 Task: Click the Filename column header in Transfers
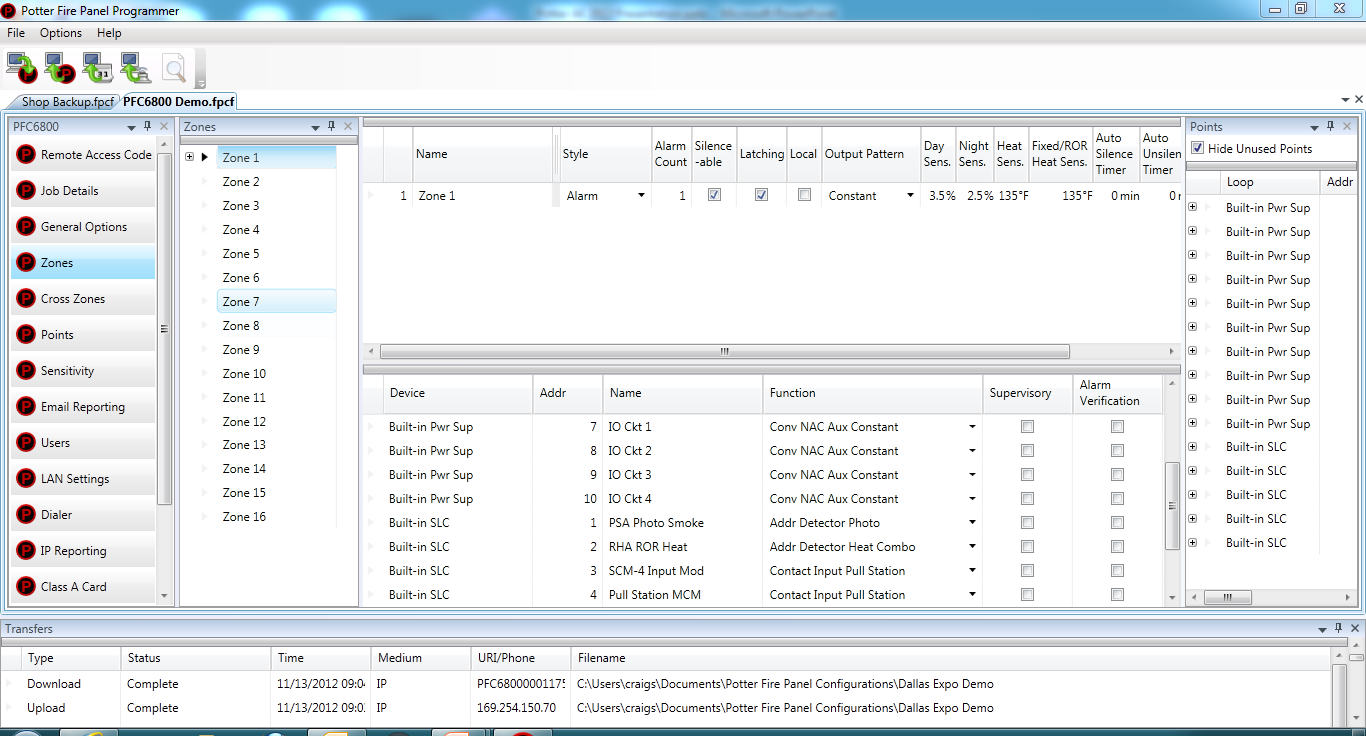950,658
